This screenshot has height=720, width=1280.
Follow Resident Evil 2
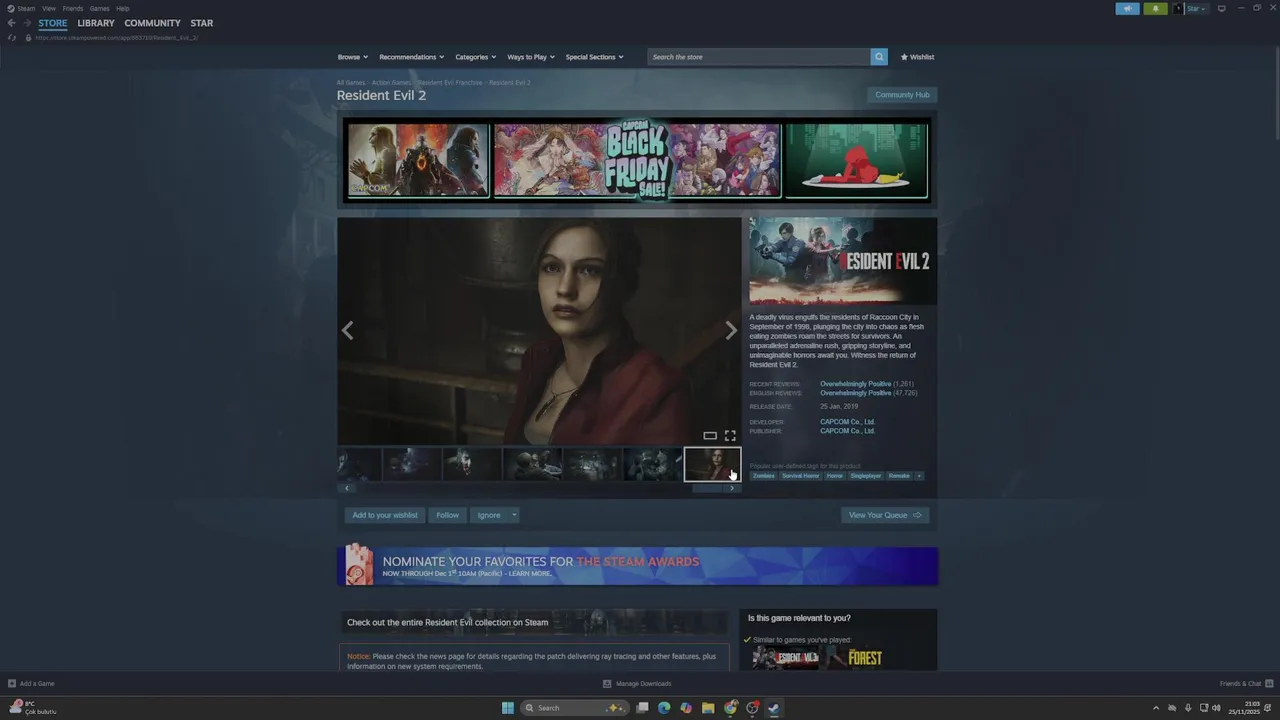[447, 515]
